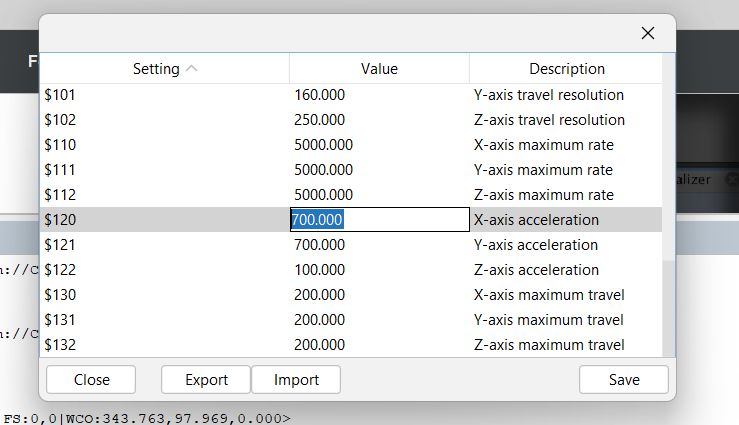Click the $121 value 700.000
Screen dimensions: 739x425
[x=320, y=245]
